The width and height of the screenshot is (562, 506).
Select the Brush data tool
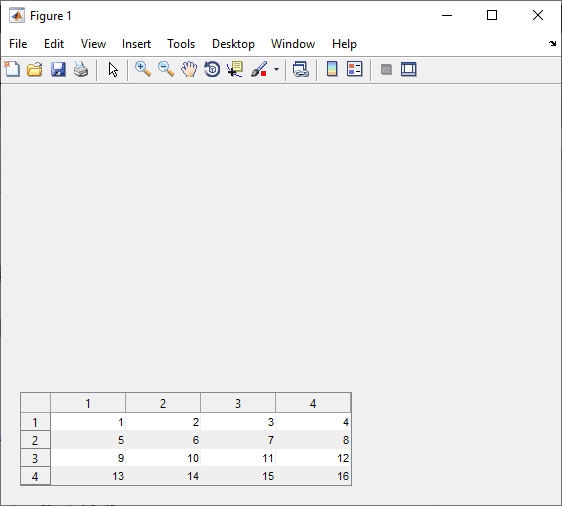(259, 69)
